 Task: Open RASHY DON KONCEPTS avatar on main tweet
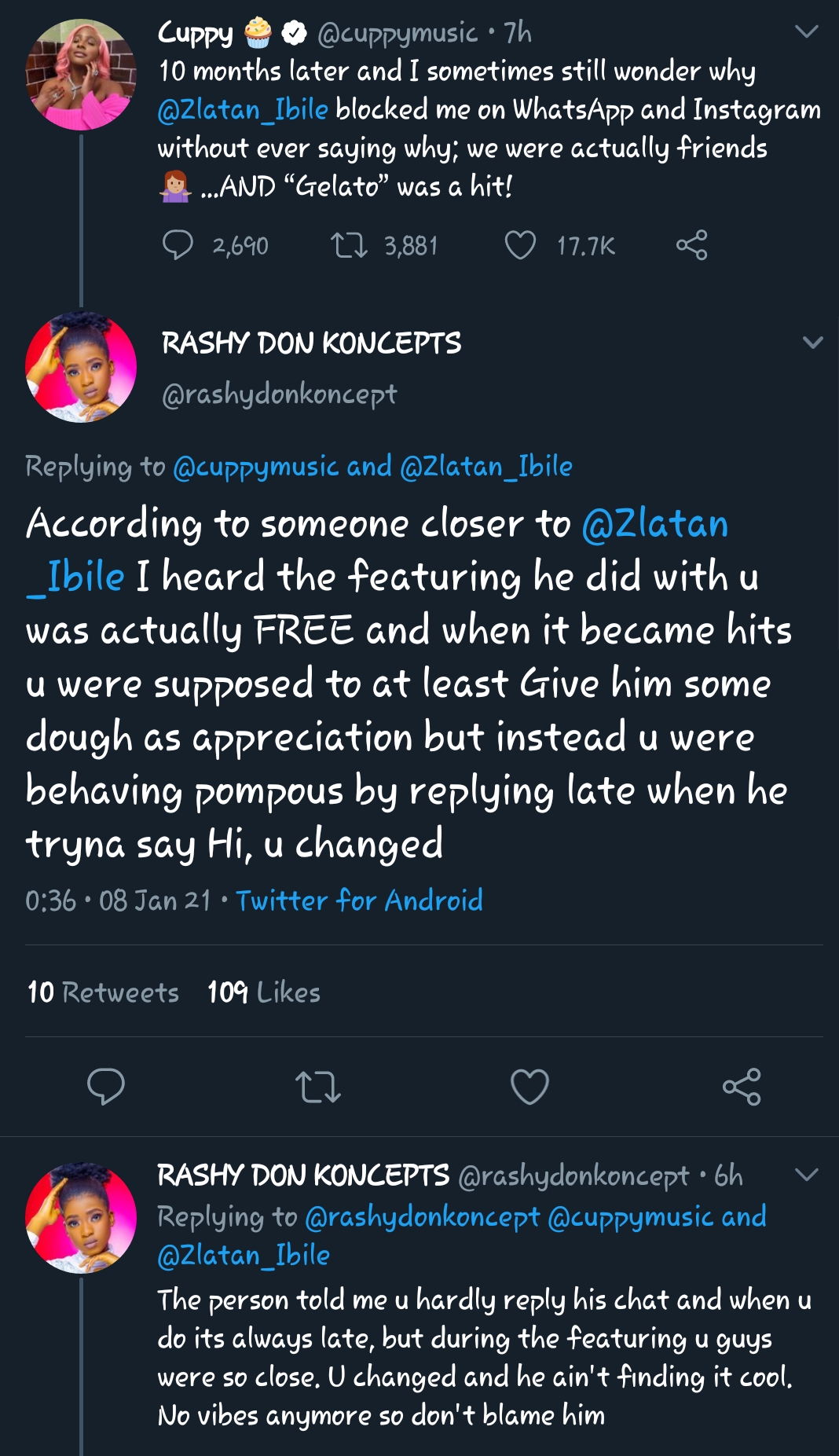pyautogui.click(x=80, y=367)
